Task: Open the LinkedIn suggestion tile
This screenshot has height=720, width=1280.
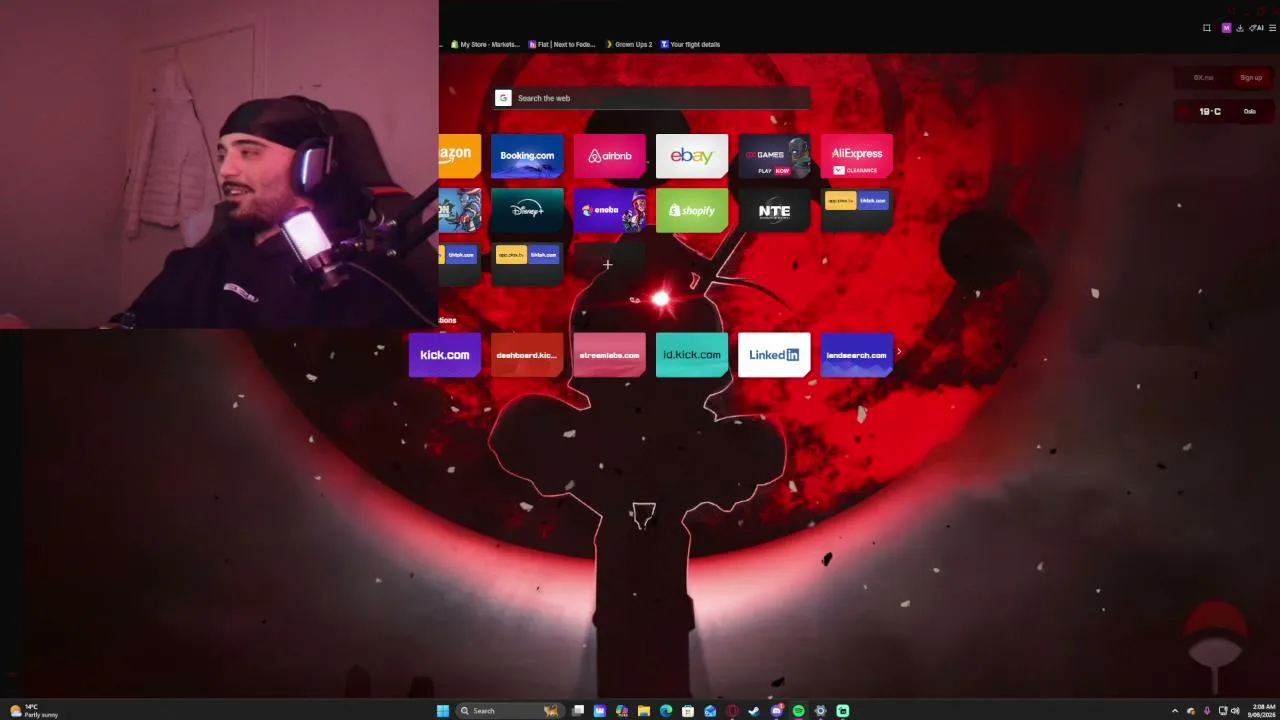Action: [774, 355]
